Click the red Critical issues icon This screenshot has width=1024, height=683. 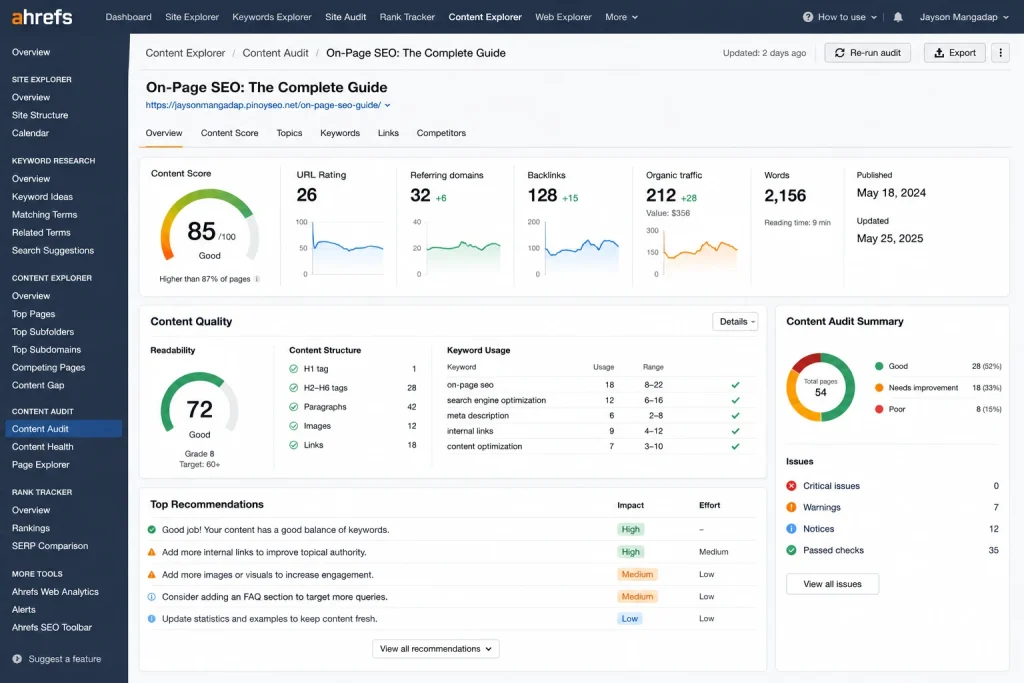(792, 486)
